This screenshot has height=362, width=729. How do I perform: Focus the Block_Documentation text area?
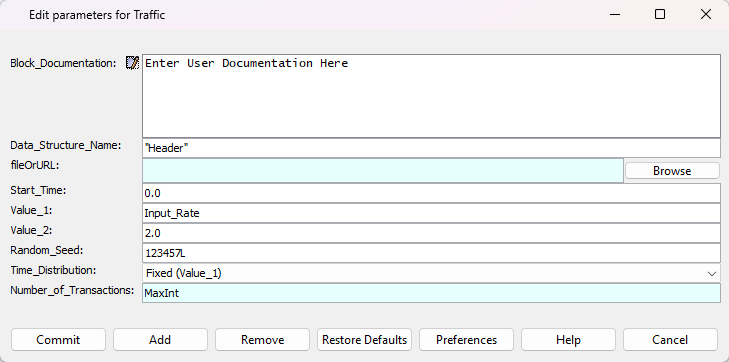(431, 96)
